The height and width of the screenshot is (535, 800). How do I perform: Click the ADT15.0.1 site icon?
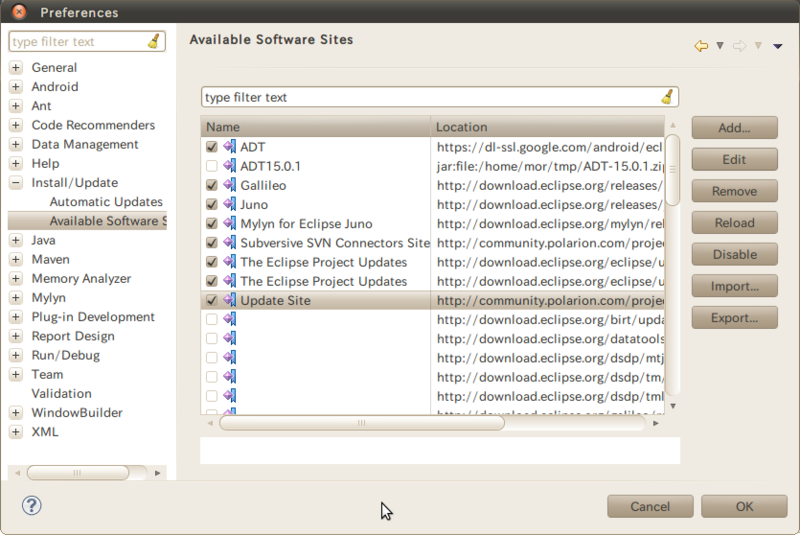pos(230,166)
